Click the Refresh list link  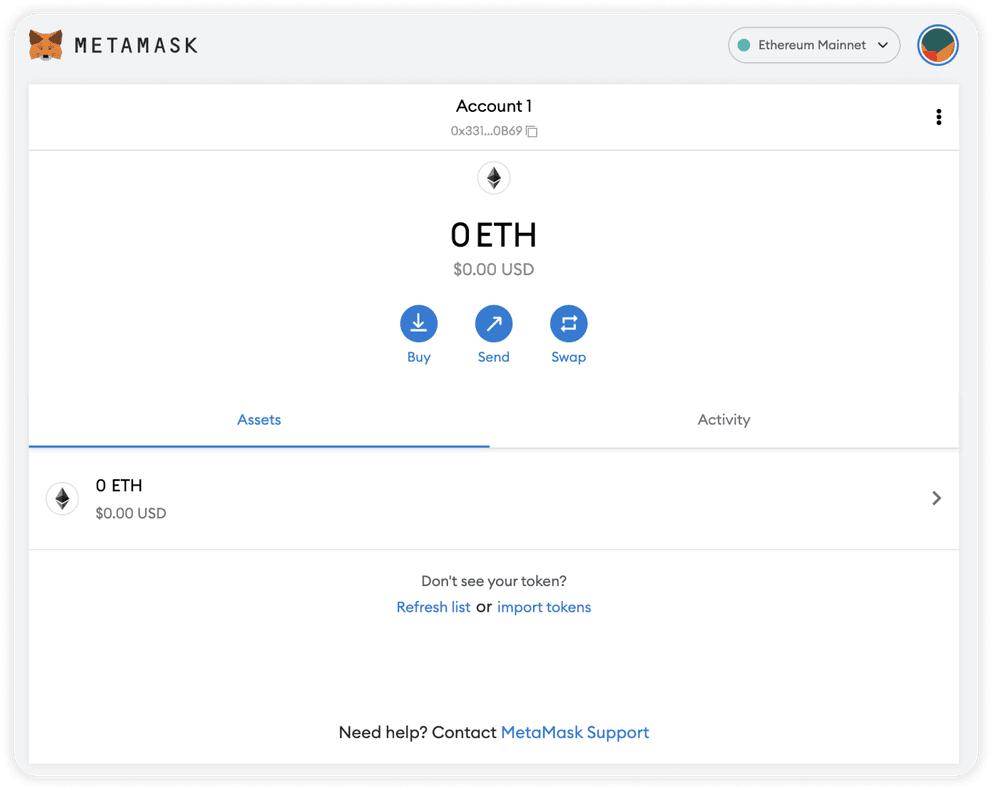433,607
